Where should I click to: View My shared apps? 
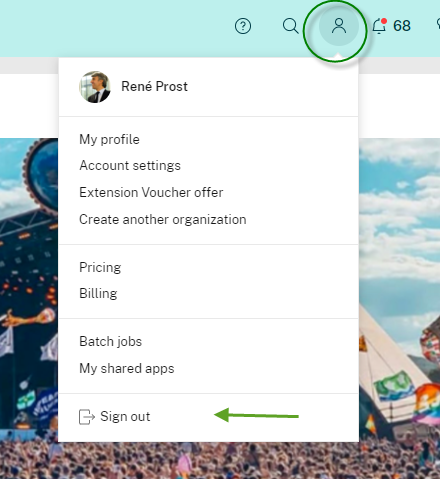127,368
